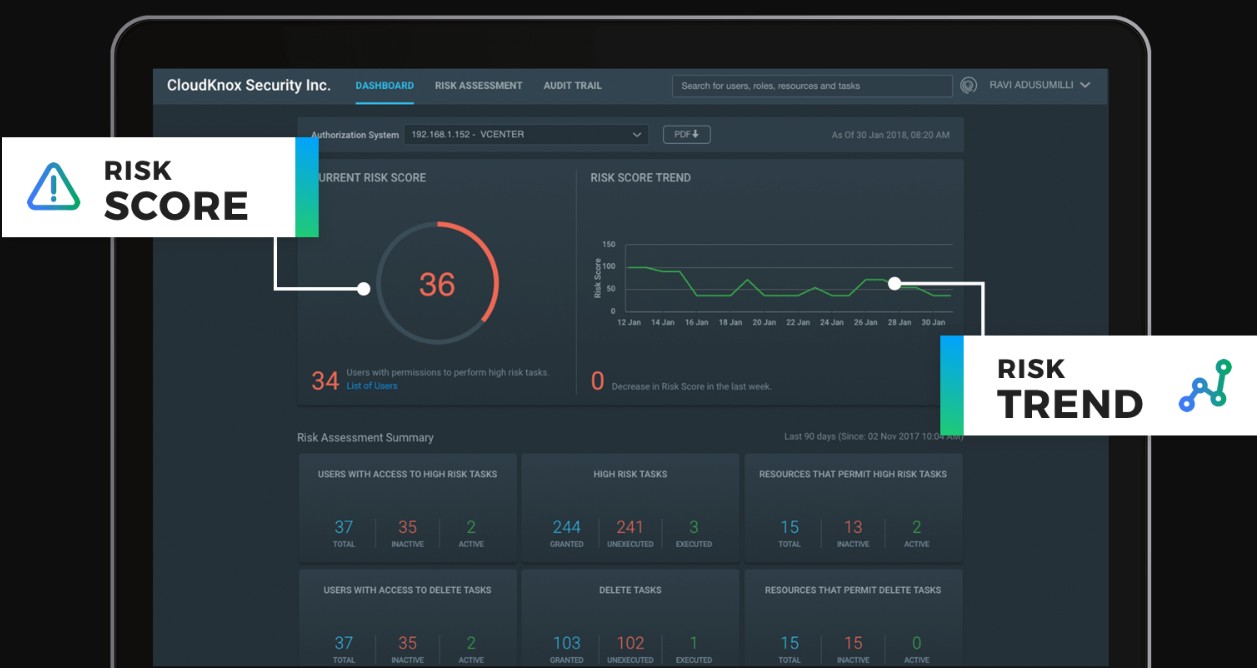Click the CloudKnox Security Inc. logo
The height and width of the screenshot is (668, 1257).
coord(248,86)
